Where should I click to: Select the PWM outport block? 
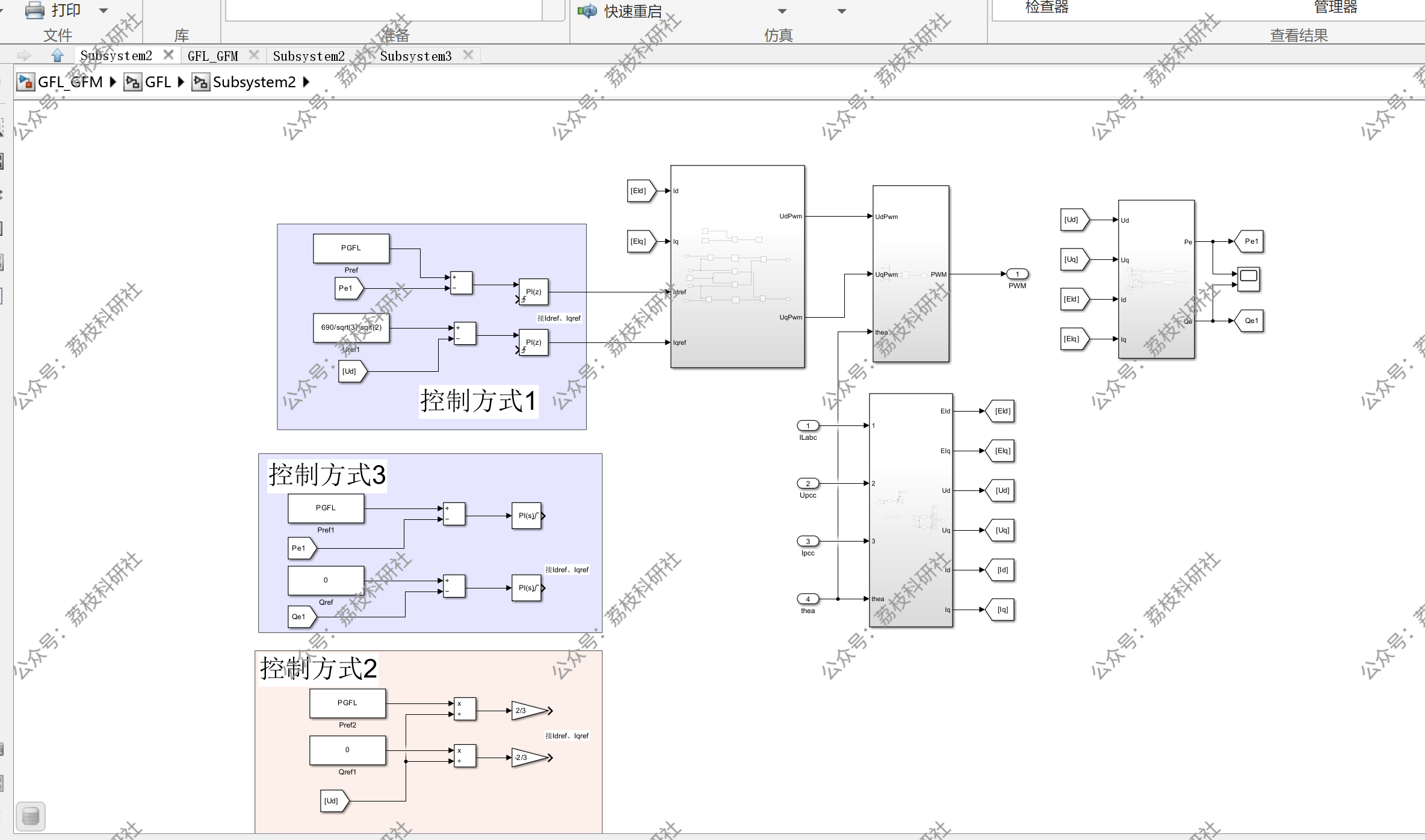1017,274
